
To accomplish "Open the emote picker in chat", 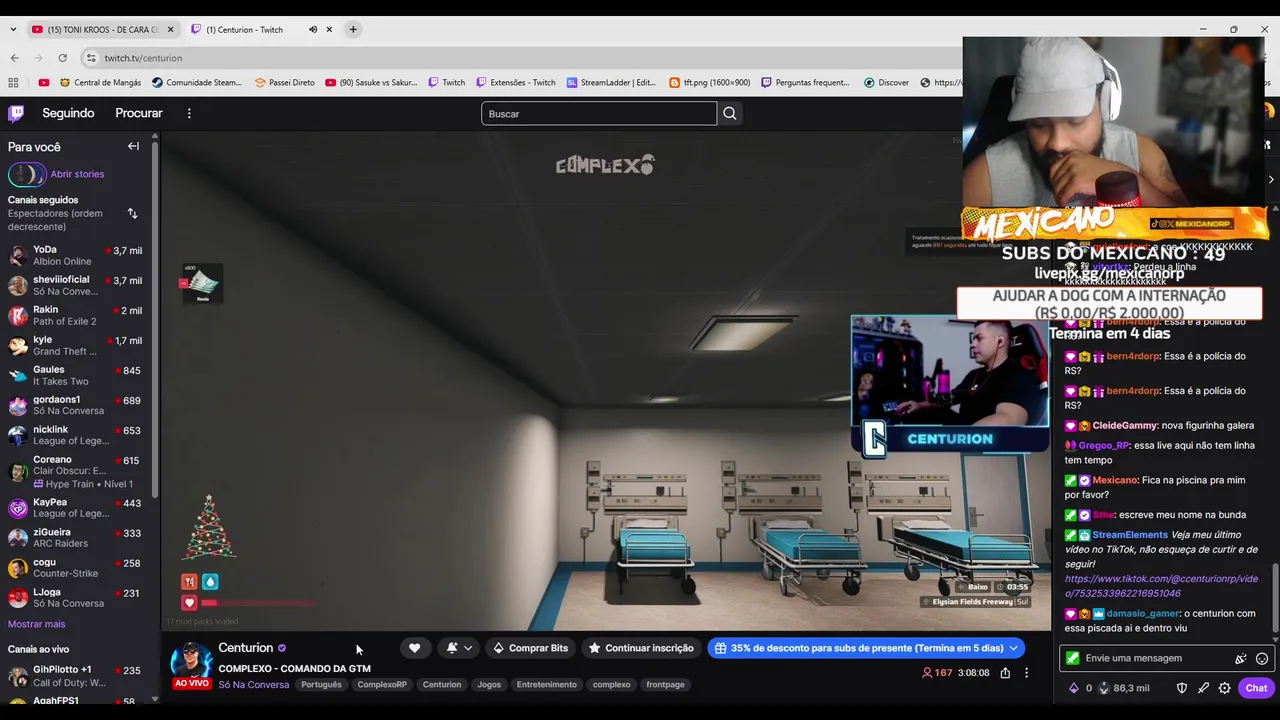I will tap(1262, 658).
